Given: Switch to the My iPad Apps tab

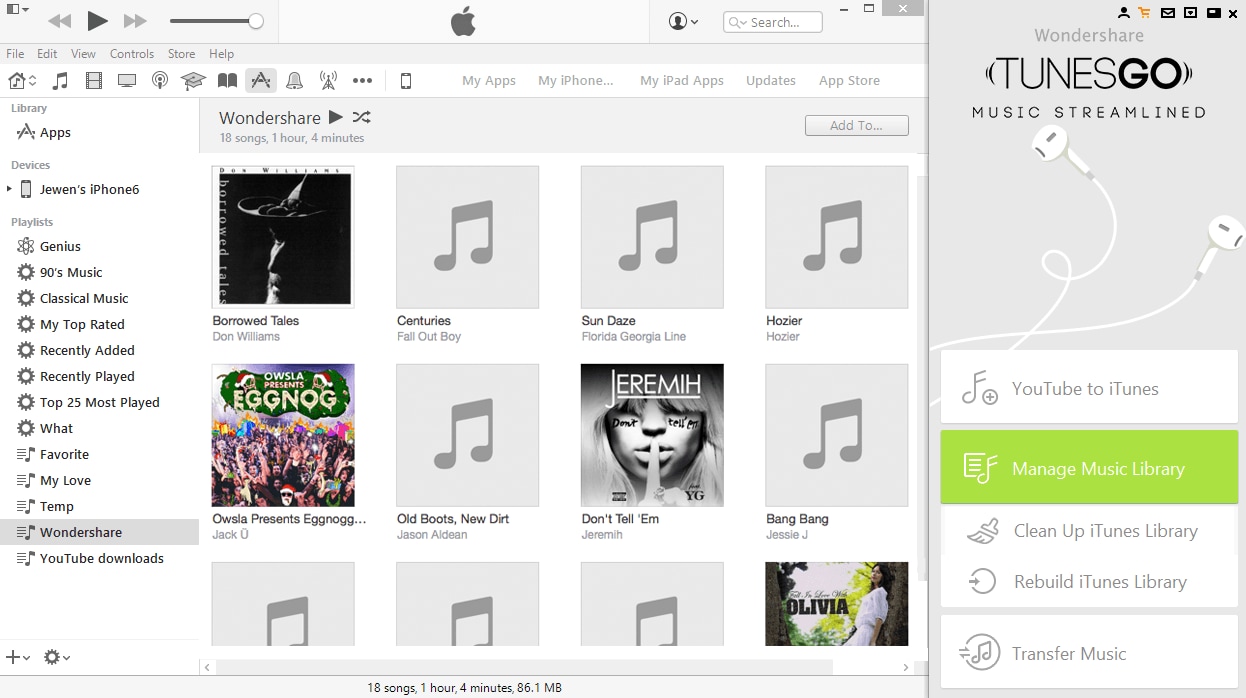Looking at the screenshot, I should click(x=682, y=81).
